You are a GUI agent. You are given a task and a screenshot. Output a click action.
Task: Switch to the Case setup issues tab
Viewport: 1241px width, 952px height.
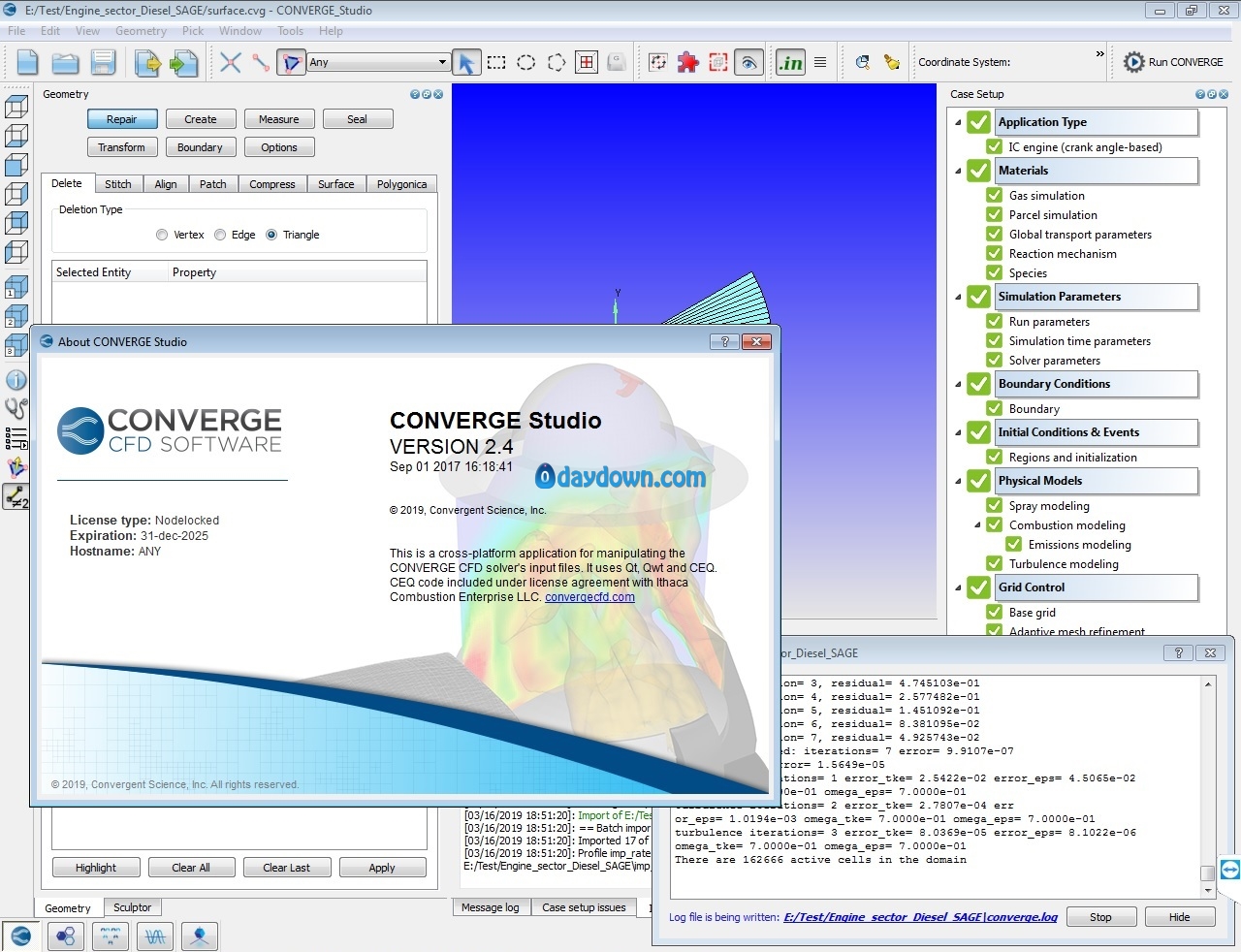pyautogui.click(x=584, y=907)
